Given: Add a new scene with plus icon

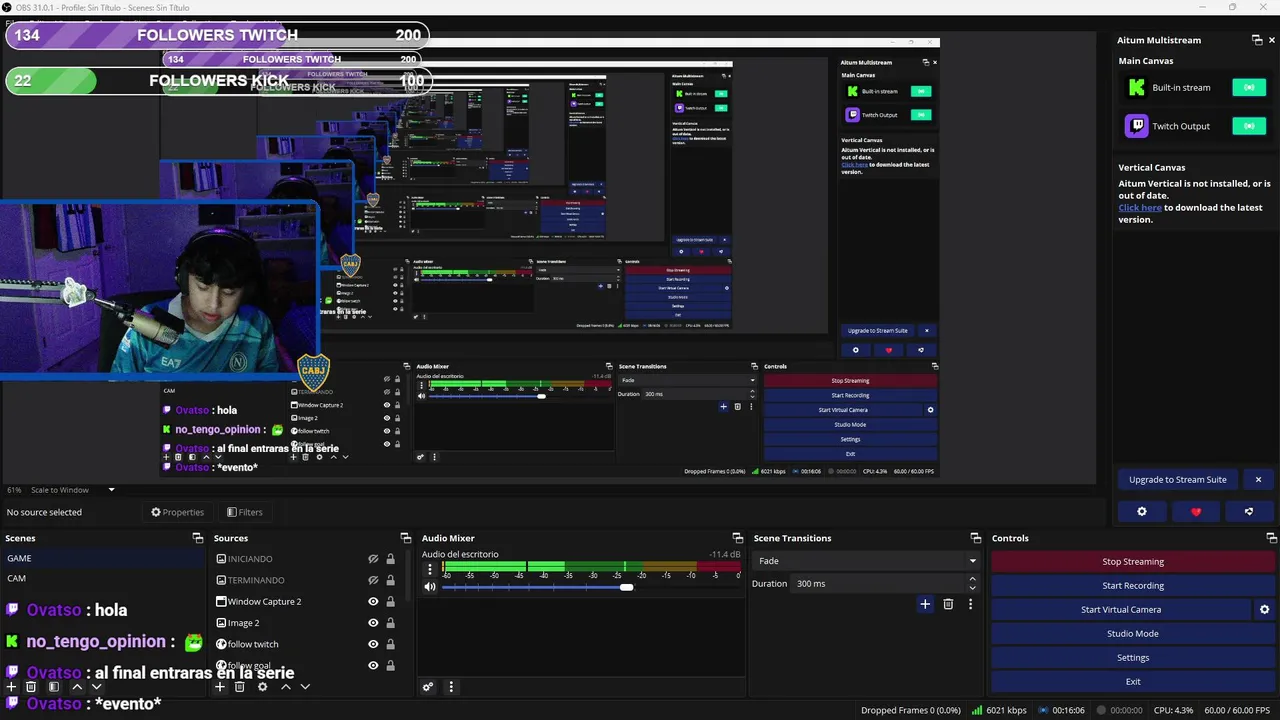Looking at the screenshot, I should pos(11,687).
